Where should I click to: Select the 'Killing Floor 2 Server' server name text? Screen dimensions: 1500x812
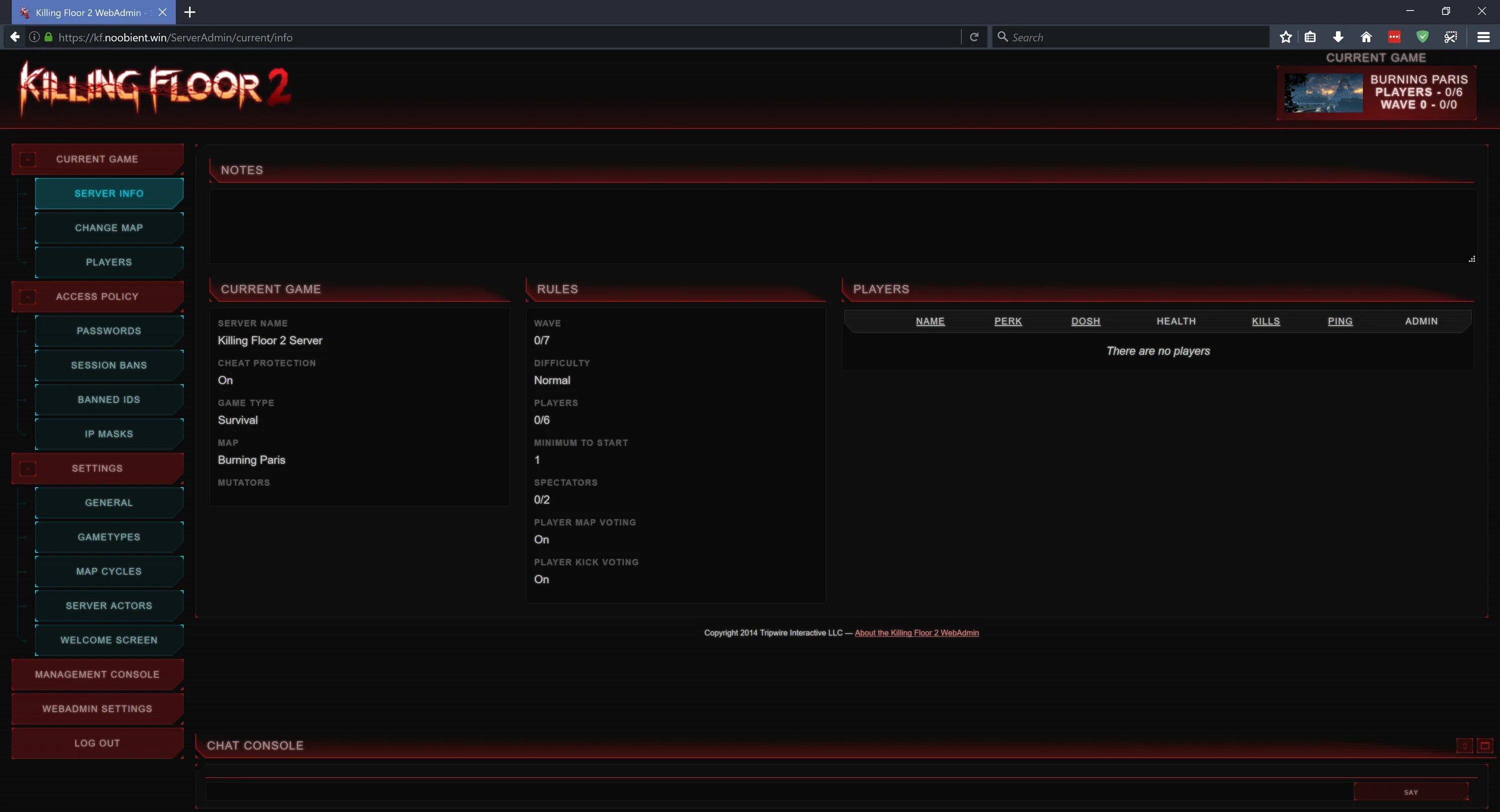pyautogui.click(x=269, y=340)
